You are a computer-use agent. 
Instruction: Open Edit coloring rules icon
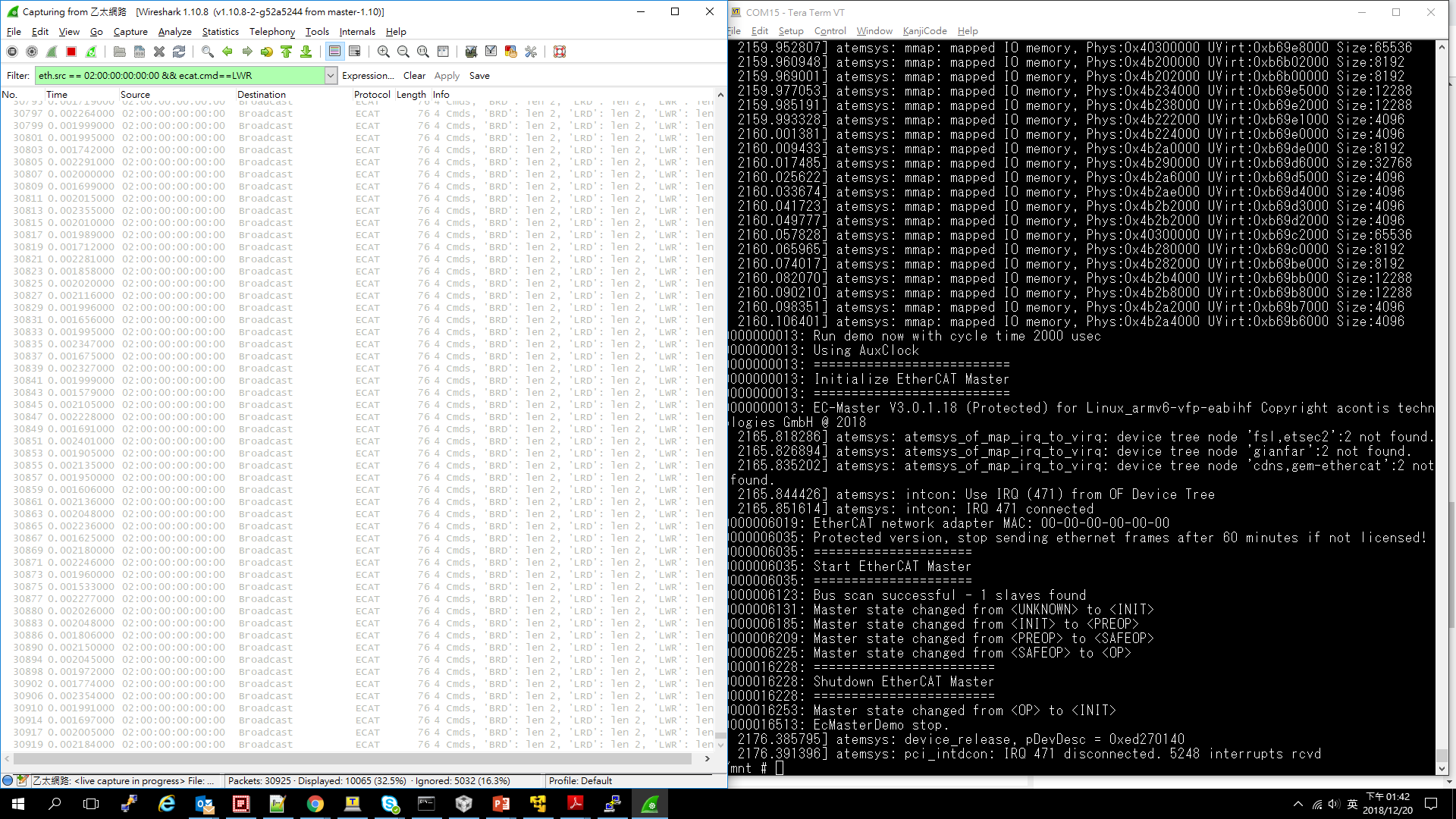click(511, 52)
